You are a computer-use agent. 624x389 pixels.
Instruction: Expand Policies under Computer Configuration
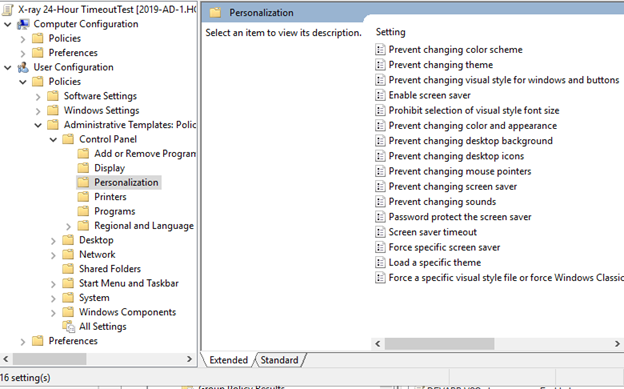(x=23, y=39)
